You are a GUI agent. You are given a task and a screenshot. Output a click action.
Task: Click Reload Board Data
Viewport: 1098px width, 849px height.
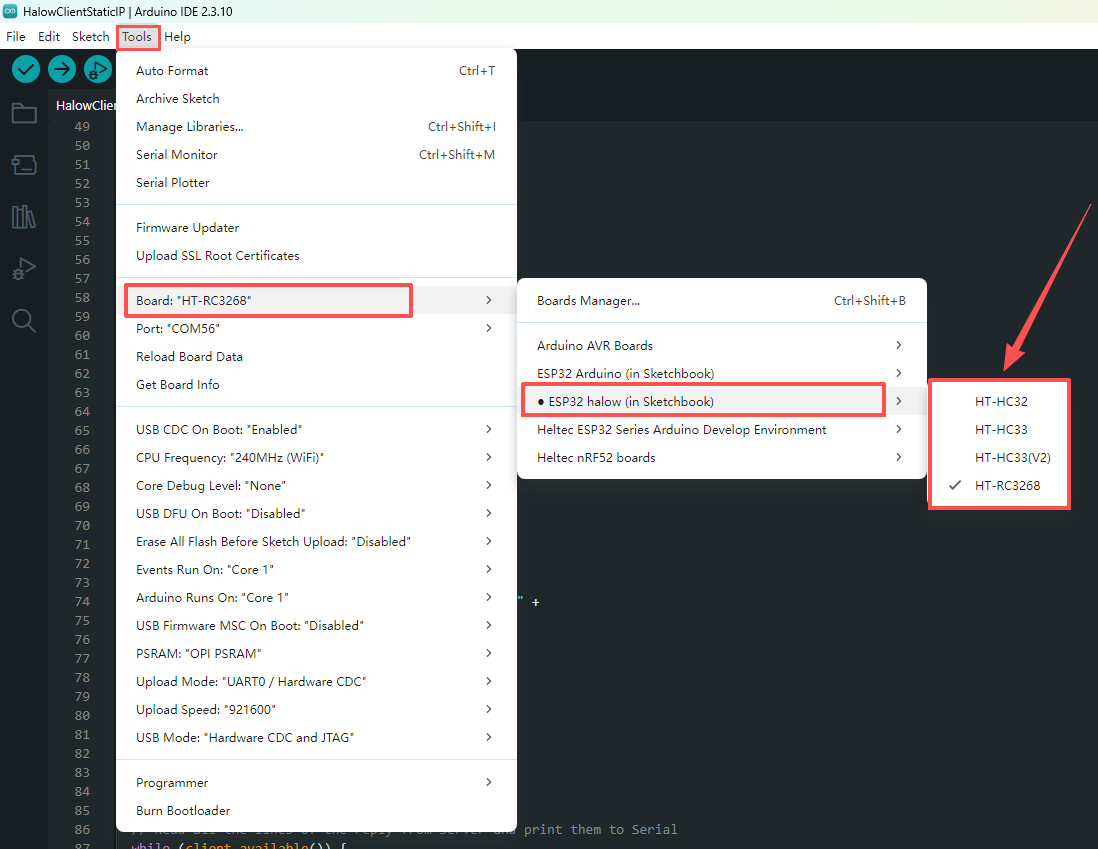[x=317, y=357]
